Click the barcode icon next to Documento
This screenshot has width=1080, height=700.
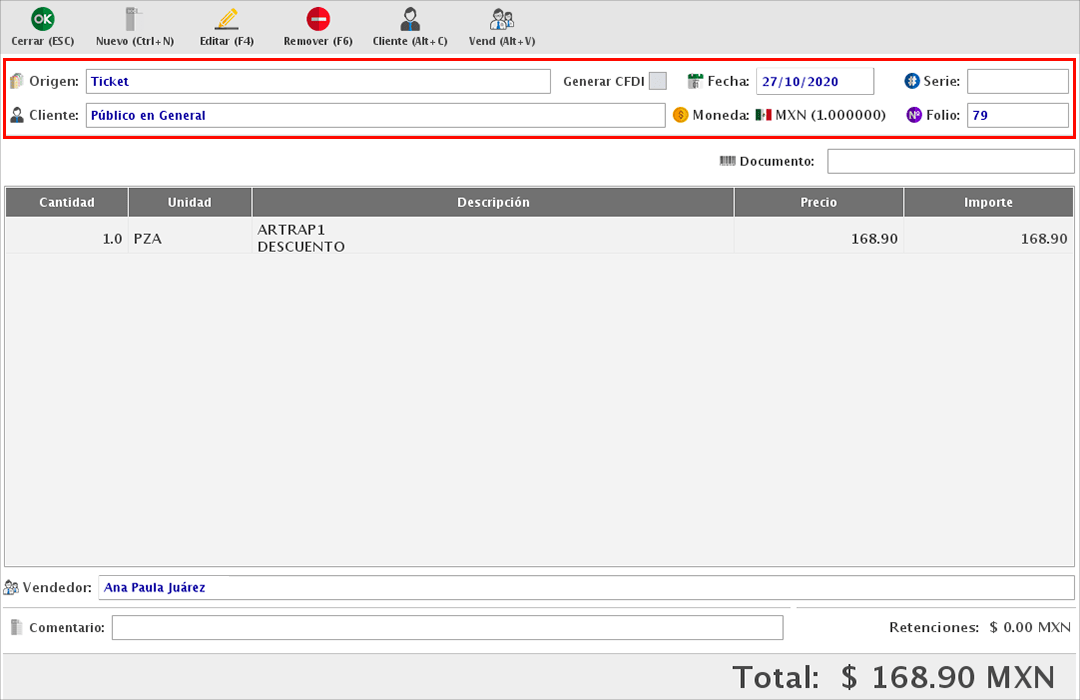pos(727,161)
